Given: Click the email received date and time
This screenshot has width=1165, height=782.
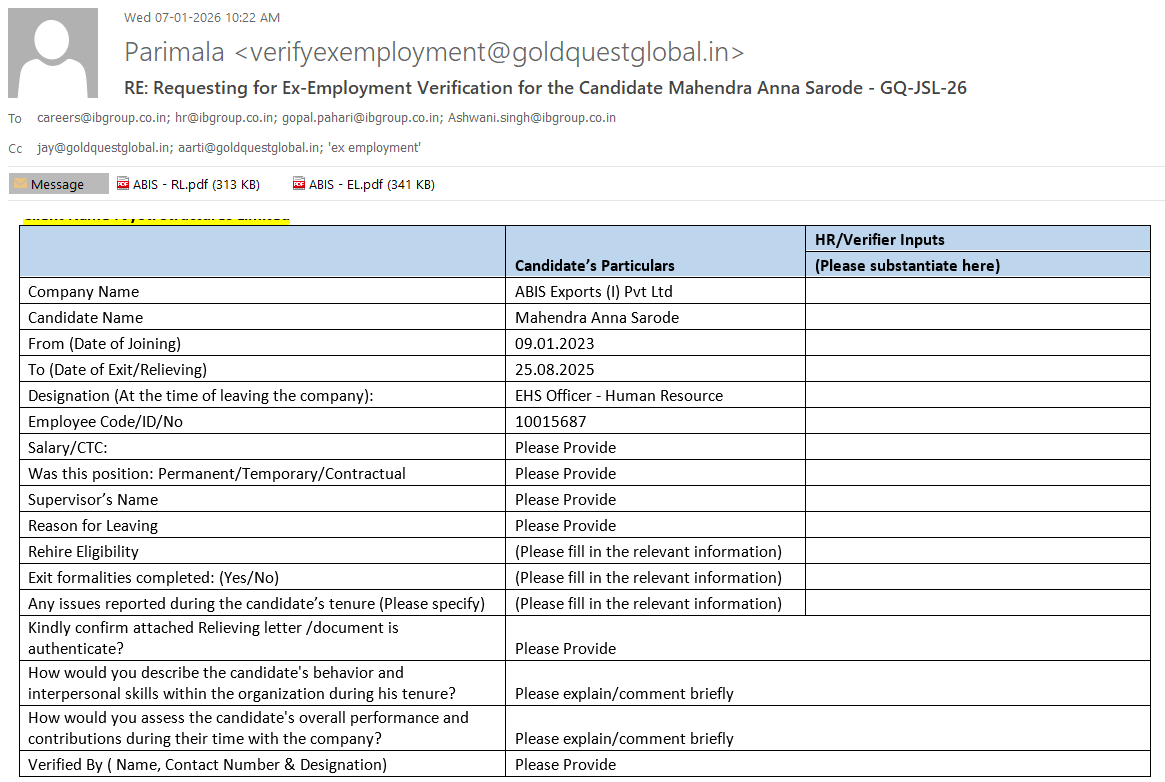Looking at the screenshot, I should (202, 17).
